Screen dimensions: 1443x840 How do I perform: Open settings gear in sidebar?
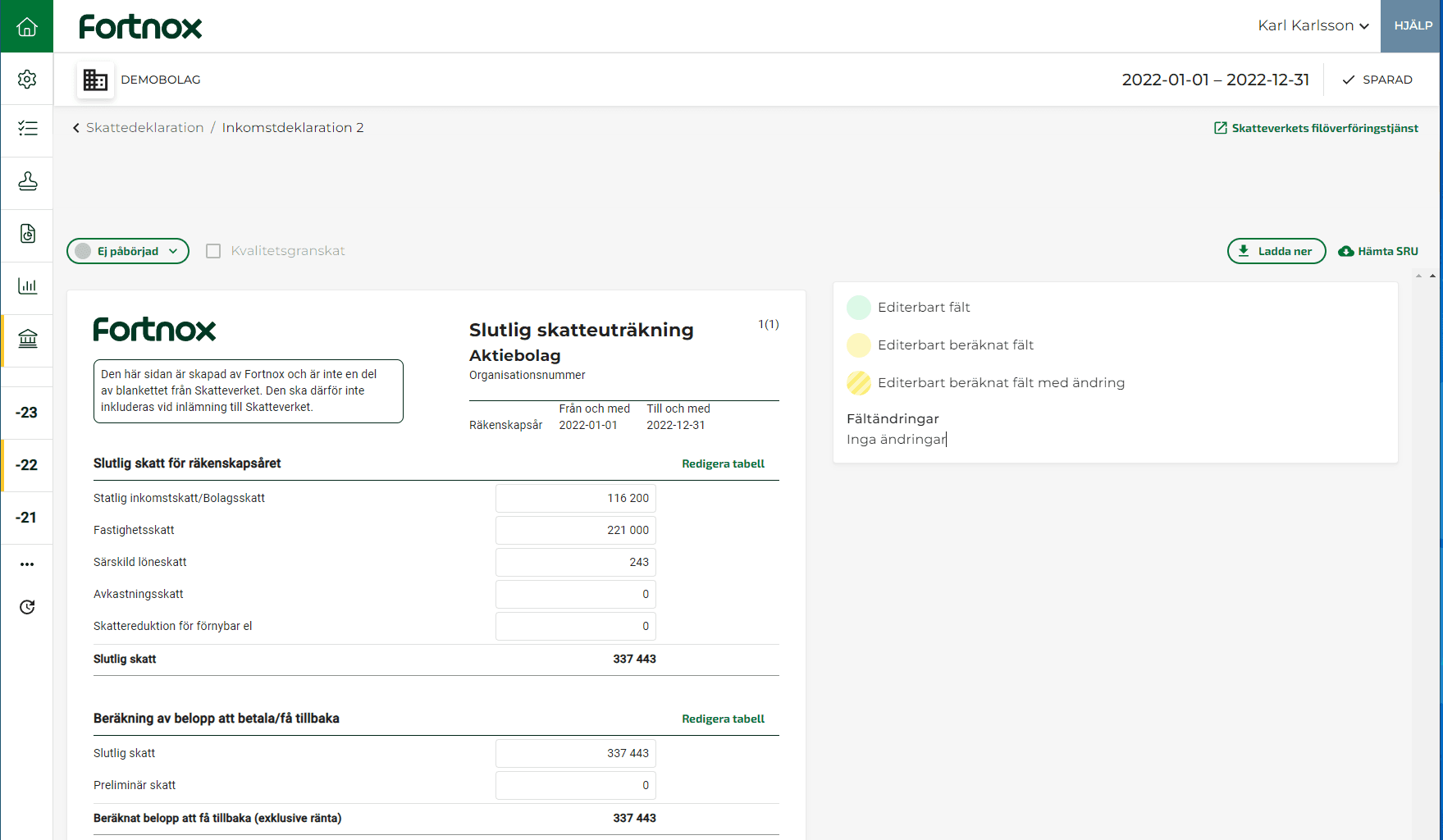27,79
